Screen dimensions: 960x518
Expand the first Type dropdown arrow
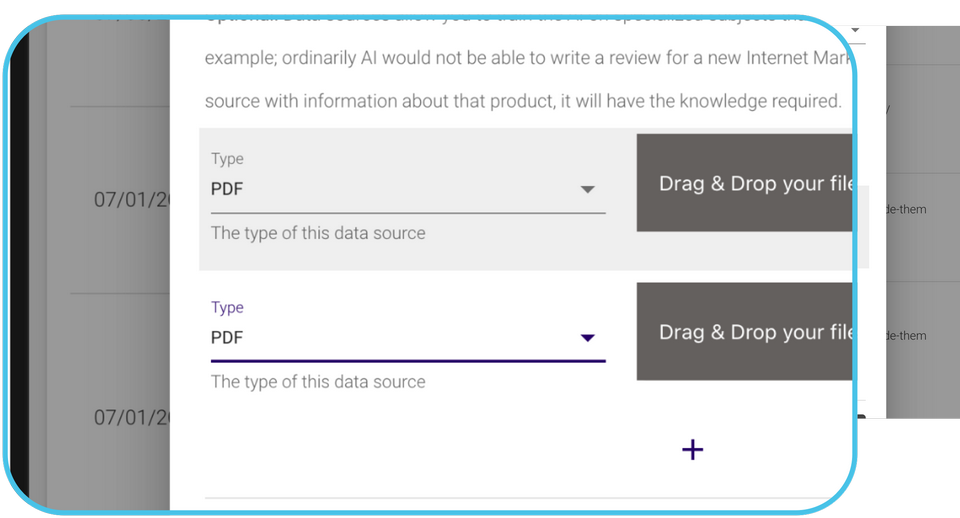(588, 190)
